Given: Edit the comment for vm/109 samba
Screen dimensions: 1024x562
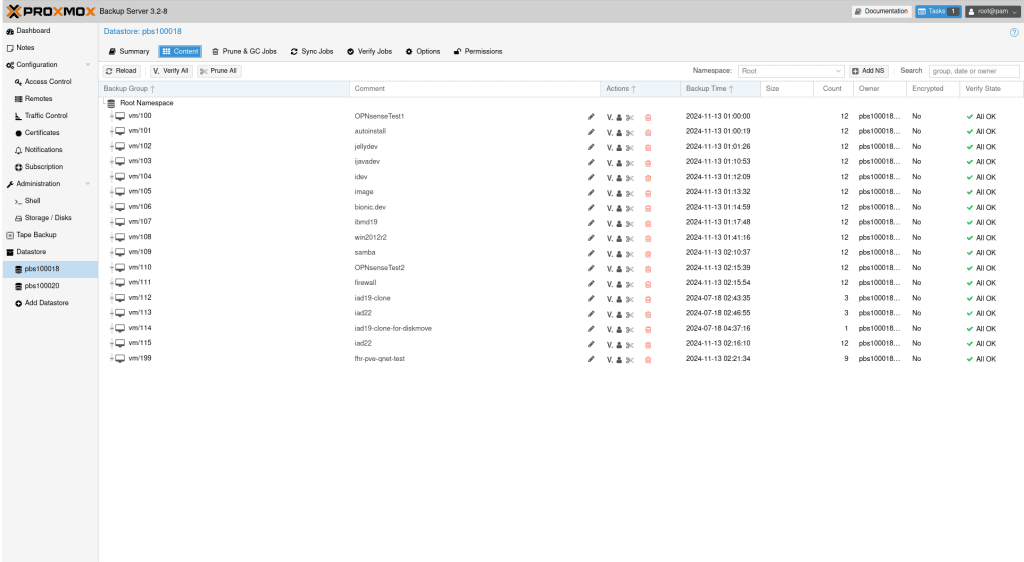Looking at the screenshot, I should [x=591, y=253].
